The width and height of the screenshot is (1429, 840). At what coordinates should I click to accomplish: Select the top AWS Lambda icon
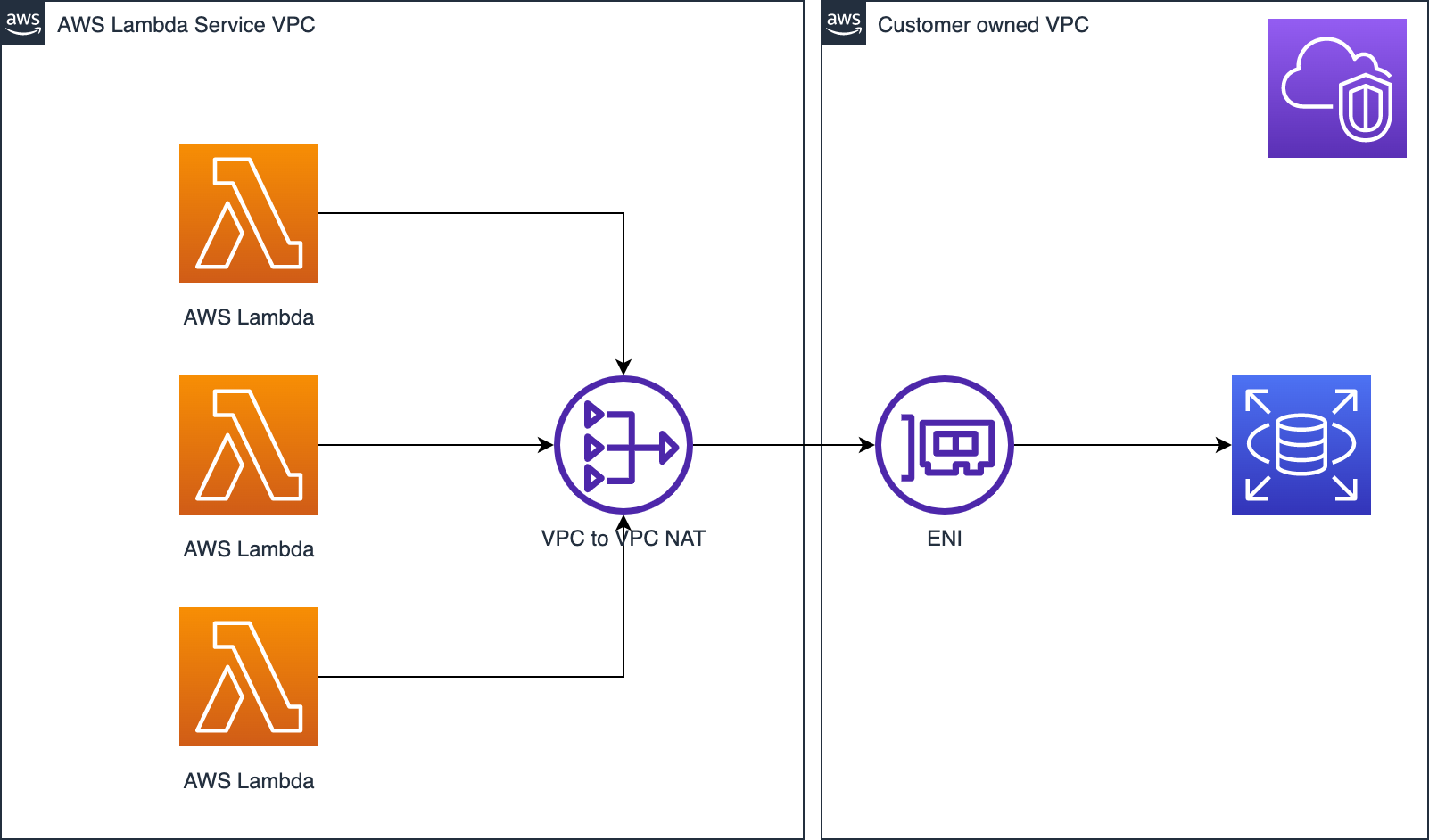249,213
